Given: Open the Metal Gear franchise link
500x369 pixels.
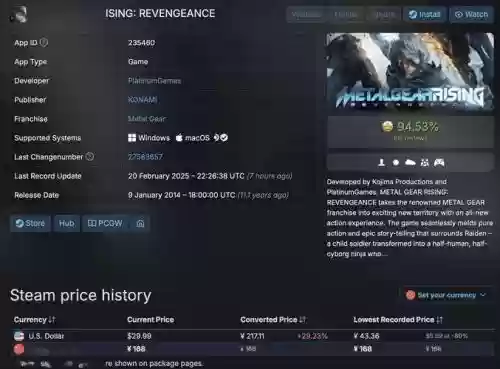Looking at the screenshot, I should click(x=147, y=119).
